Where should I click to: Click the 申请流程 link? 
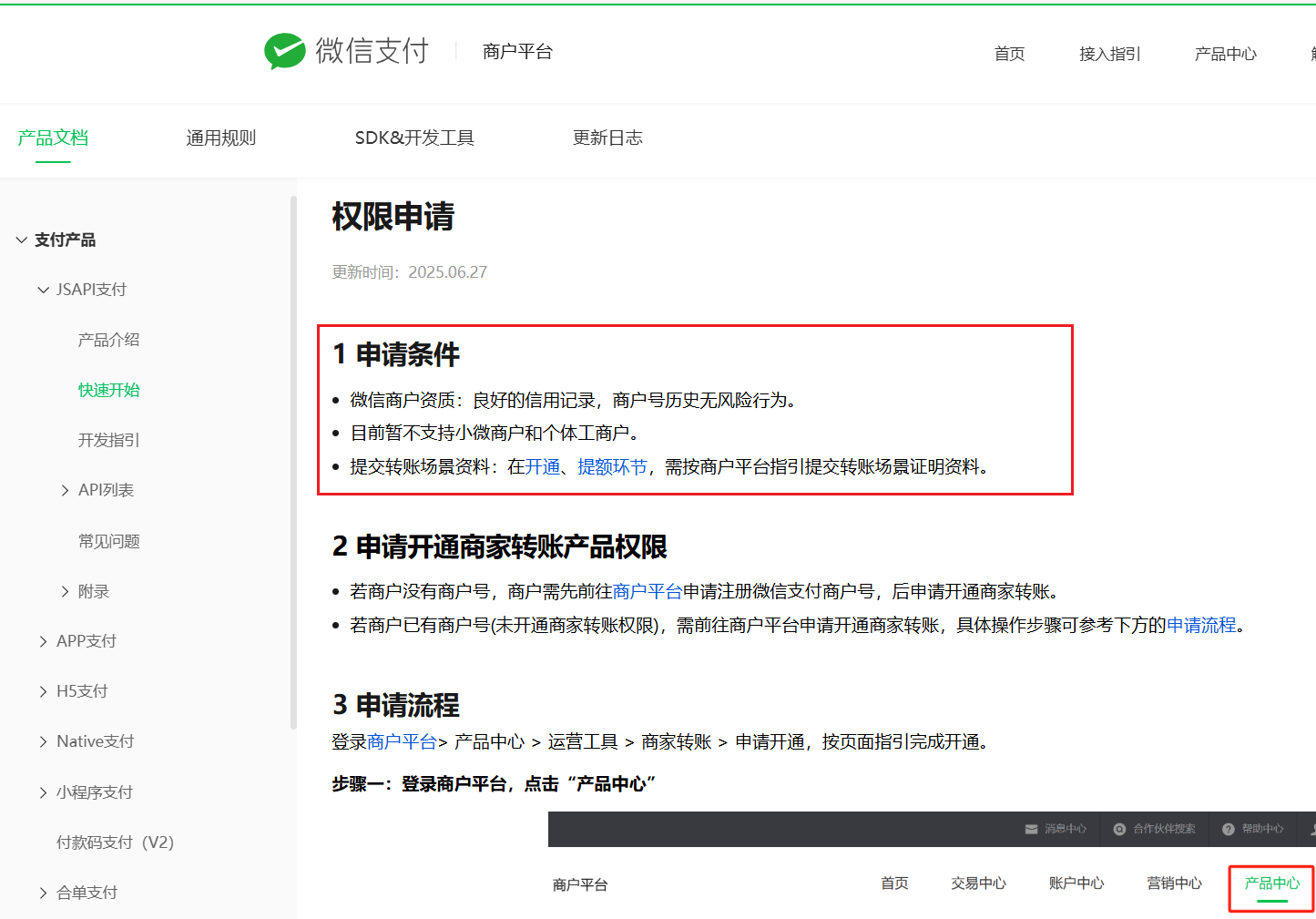point(1201,625)
